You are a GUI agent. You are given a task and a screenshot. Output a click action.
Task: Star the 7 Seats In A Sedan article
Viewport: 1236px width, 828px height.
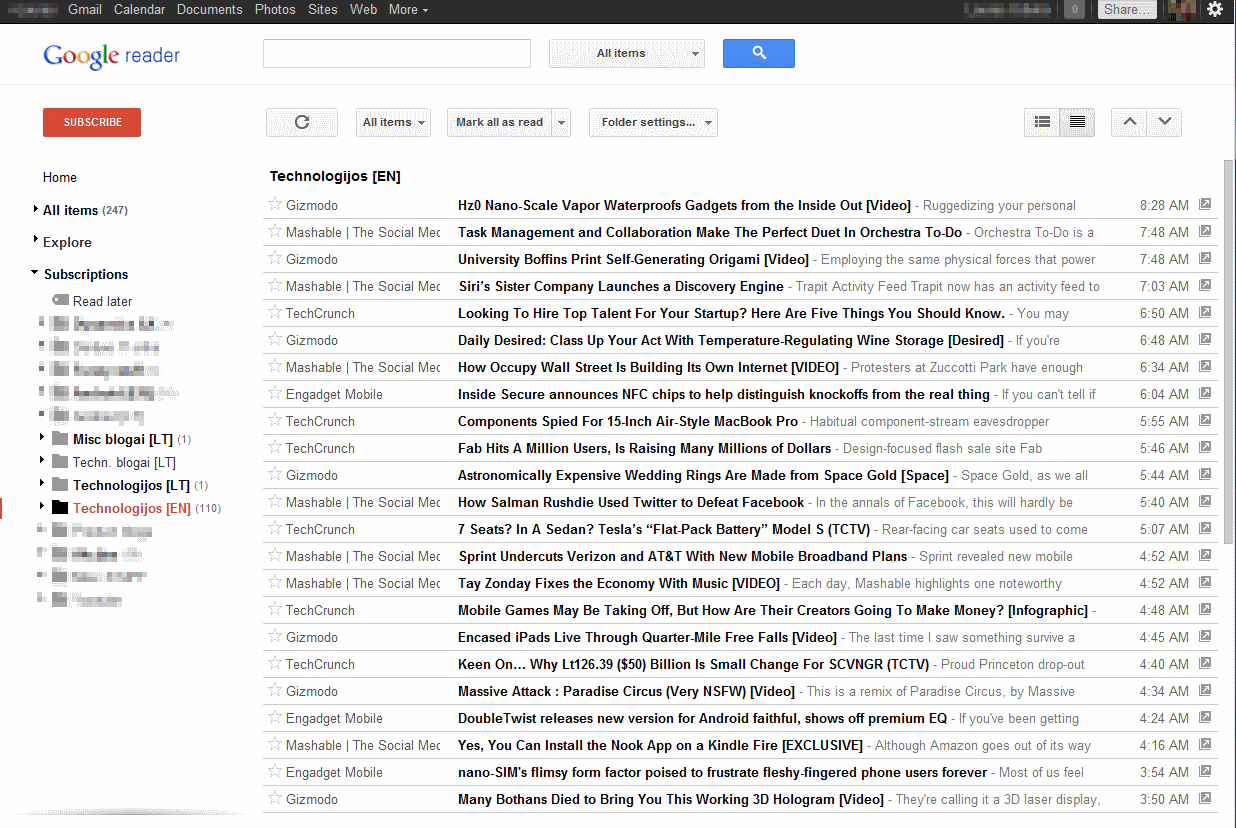tap(275, 528)
